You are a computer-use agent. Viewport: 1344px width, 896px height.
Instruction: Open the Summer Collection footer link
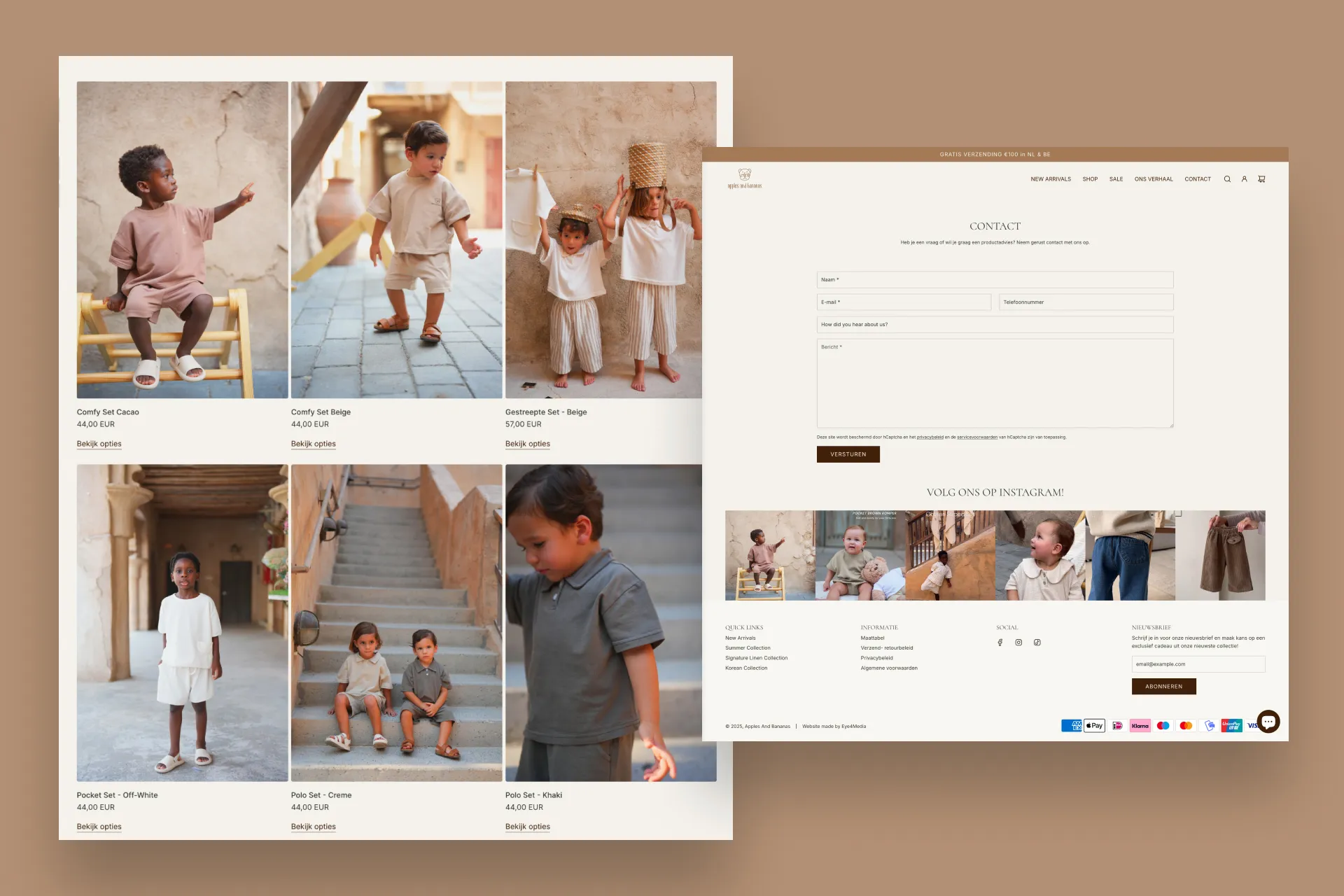coord(748,648)
